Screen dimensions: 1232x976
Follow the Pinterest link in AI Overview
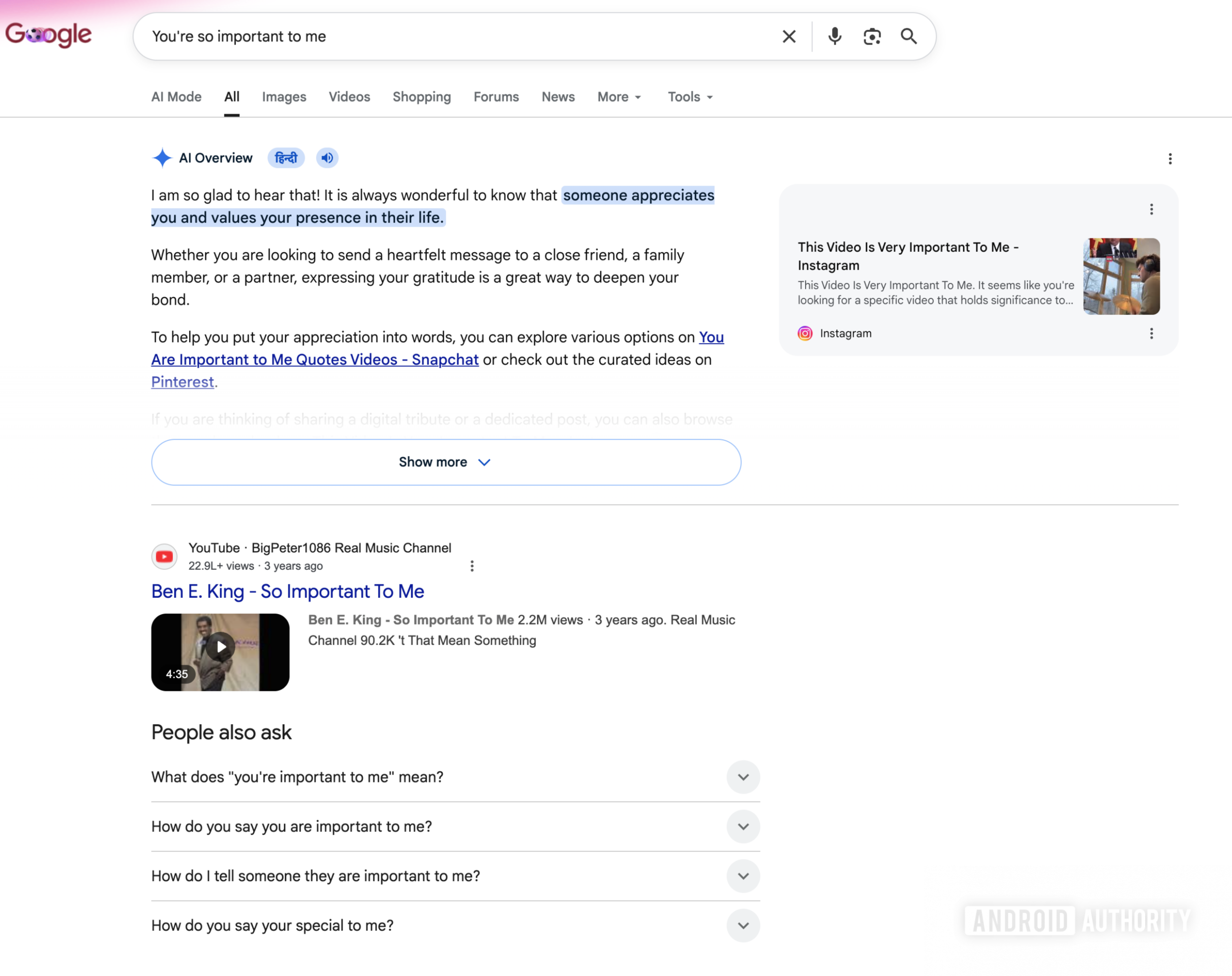[182, 382]
